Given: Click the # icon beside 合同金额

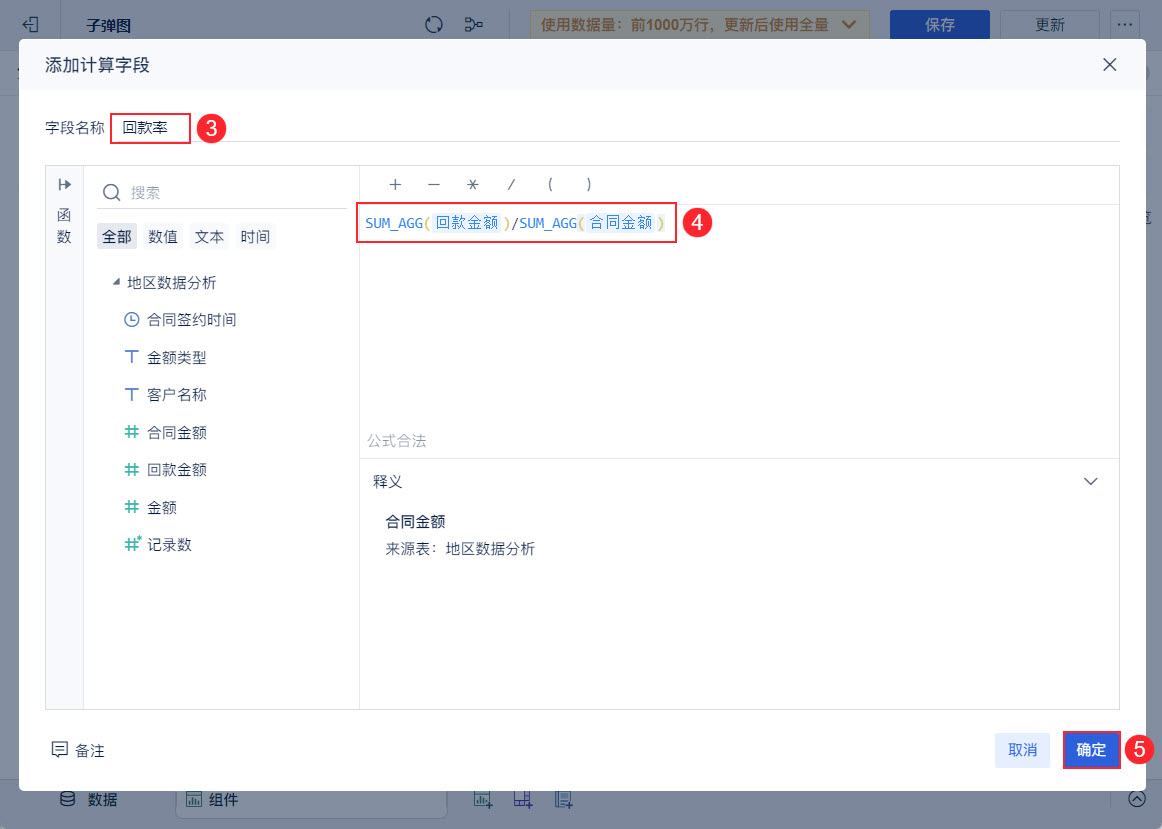Looking at the screenshot, I should (131, 432).
